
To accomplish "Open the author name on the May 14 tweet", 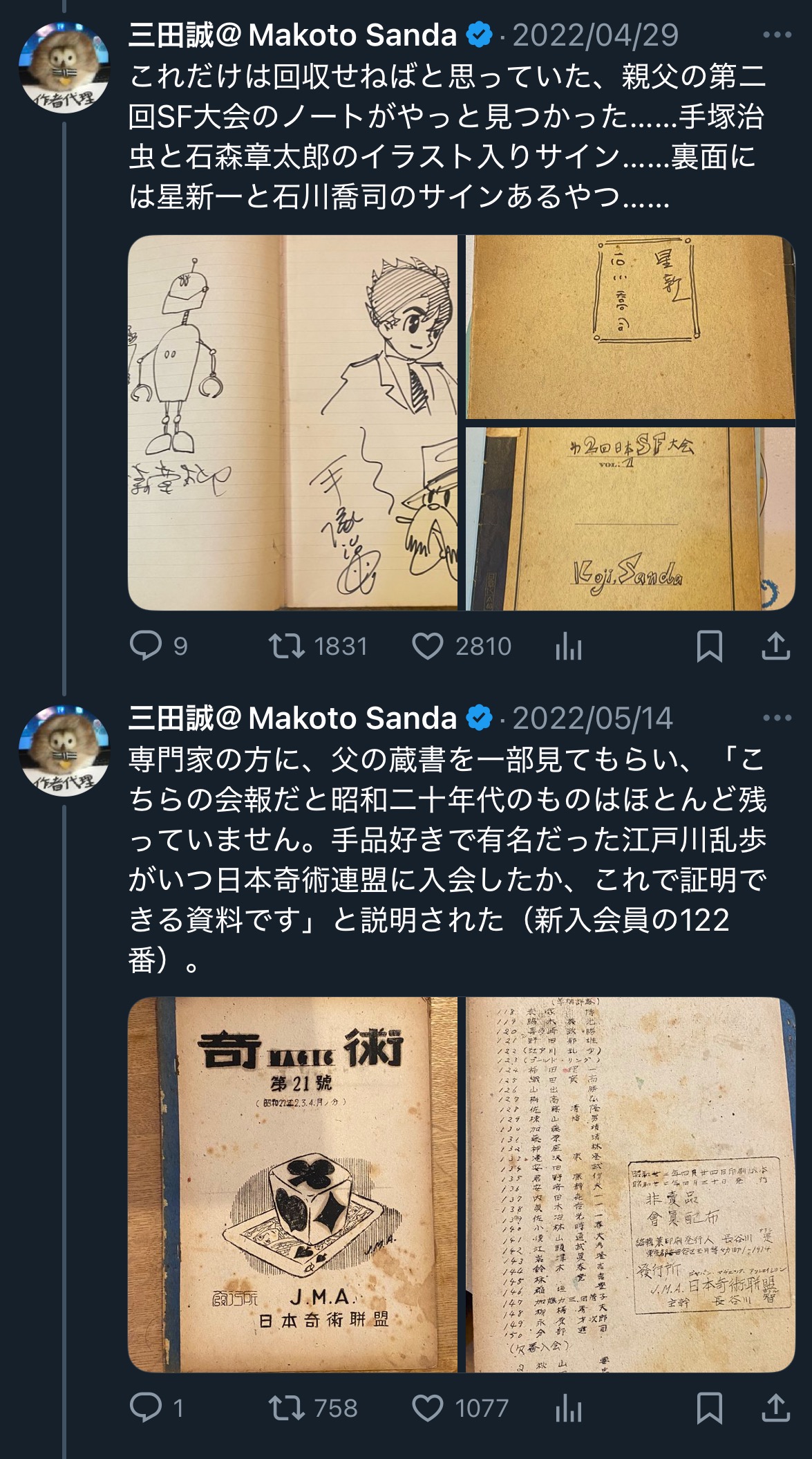I will point(292,718).
